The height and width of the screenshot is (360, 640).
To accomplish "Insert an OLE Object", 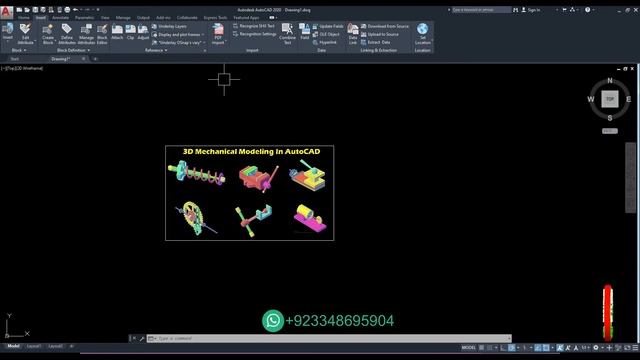I will 326,34.
